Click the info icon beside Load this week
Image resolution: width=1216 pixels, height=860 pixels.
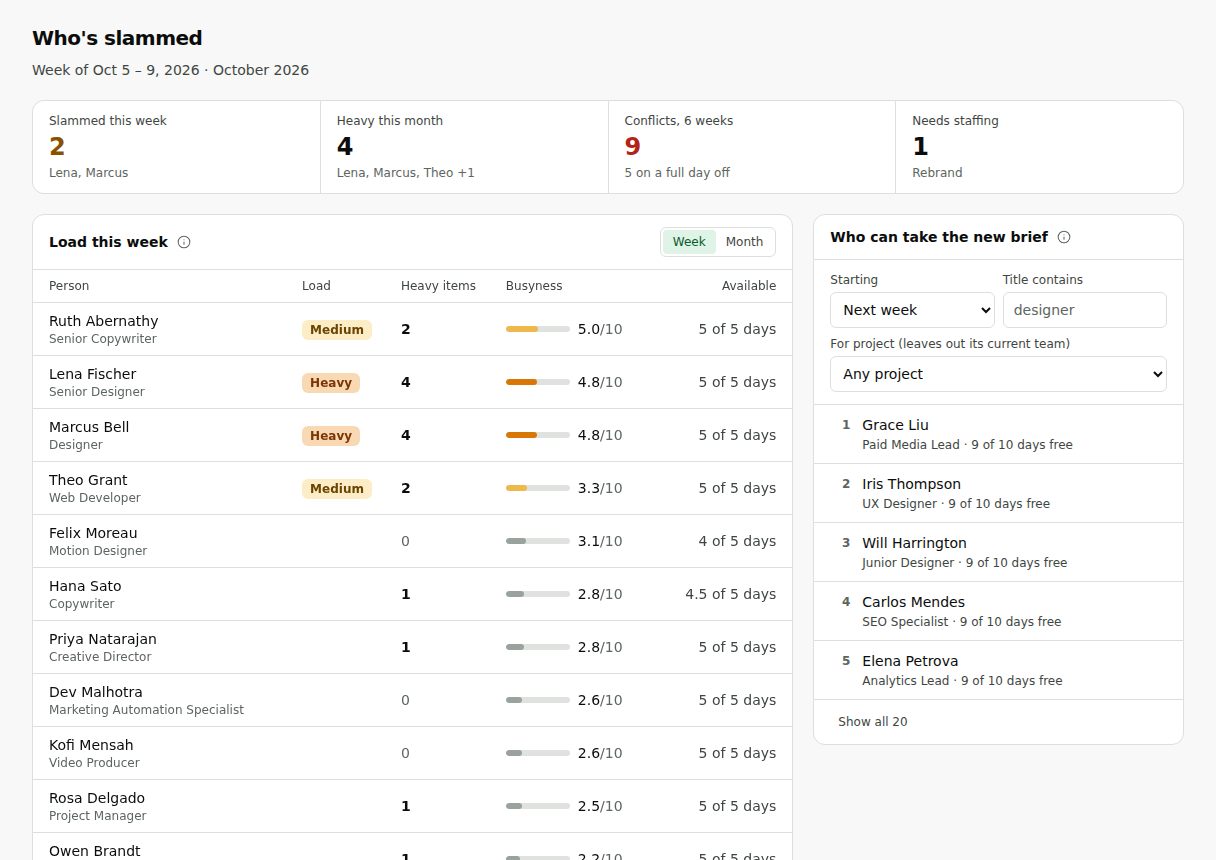pyautogui.click(x=184, y=242)
